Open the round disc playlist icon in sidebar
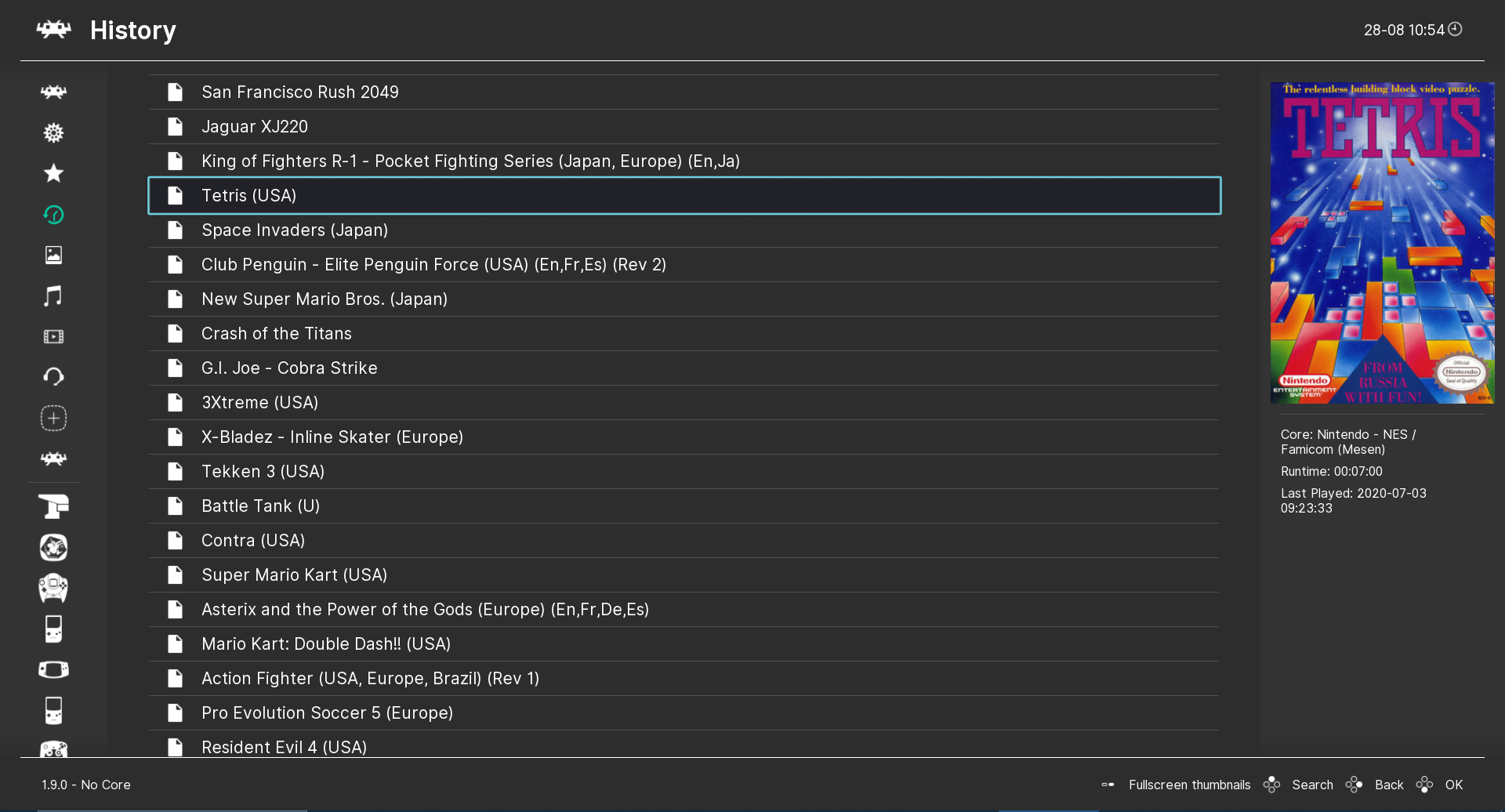This screenshot has height=812, width=1505. [53, 547]
